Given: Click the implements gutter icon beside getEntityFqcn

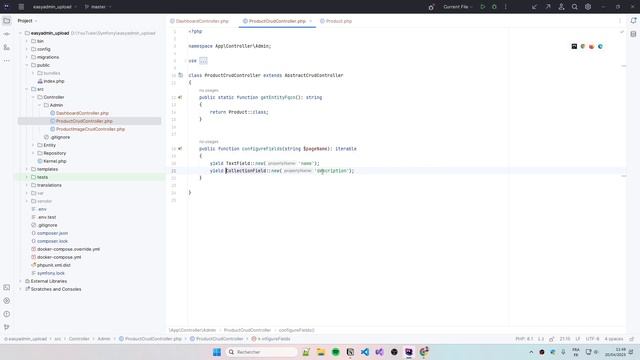Looking at the screenshot, I should click(x=180, y=98).
